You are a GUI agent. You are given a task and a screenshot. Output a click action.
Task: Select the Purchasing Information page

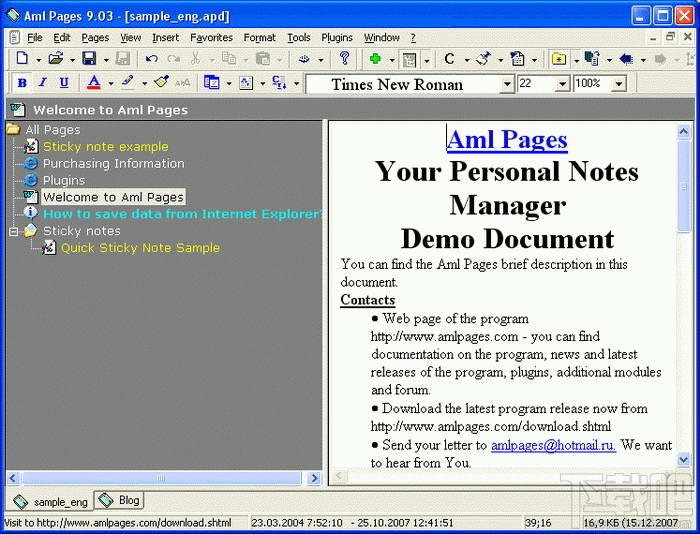pos(113,163)
